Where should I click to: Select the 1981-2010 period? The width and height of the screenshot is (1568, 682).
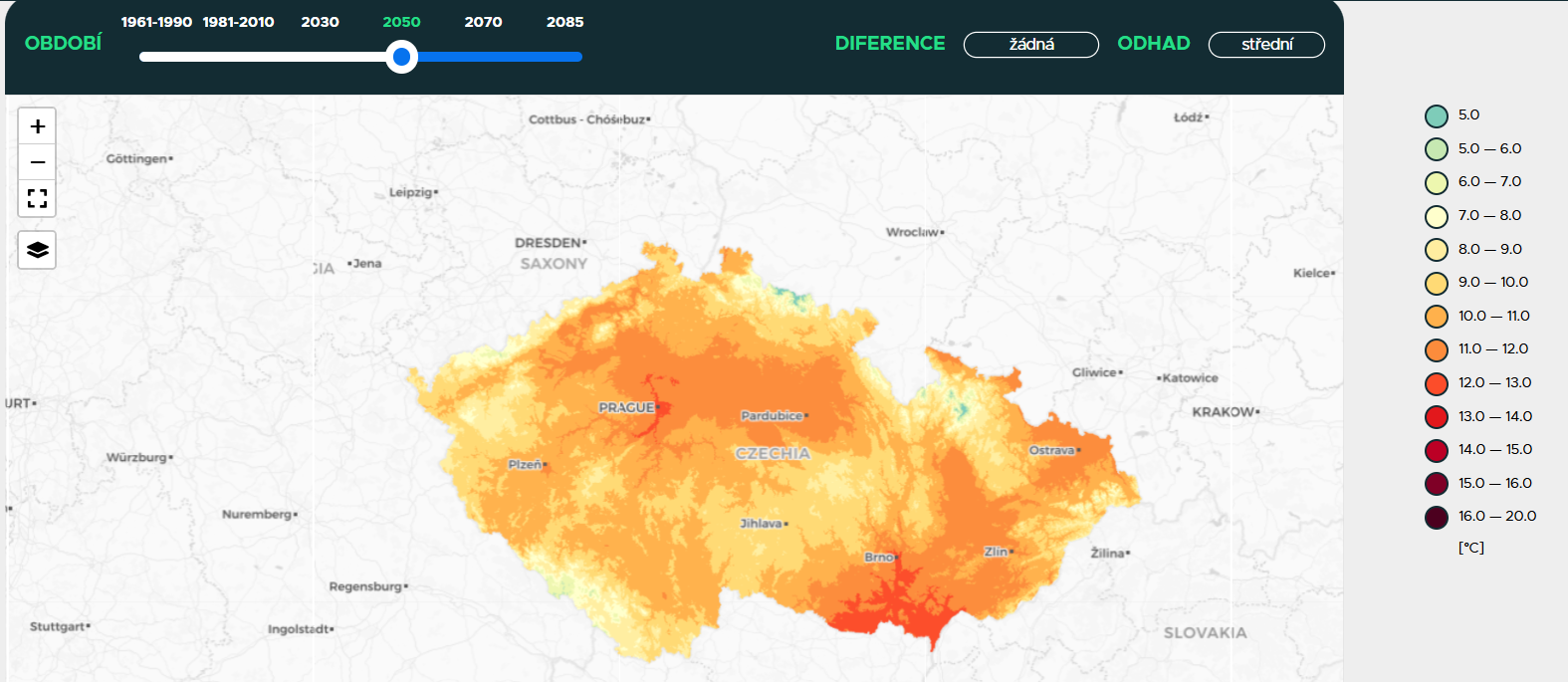[239, 22]
